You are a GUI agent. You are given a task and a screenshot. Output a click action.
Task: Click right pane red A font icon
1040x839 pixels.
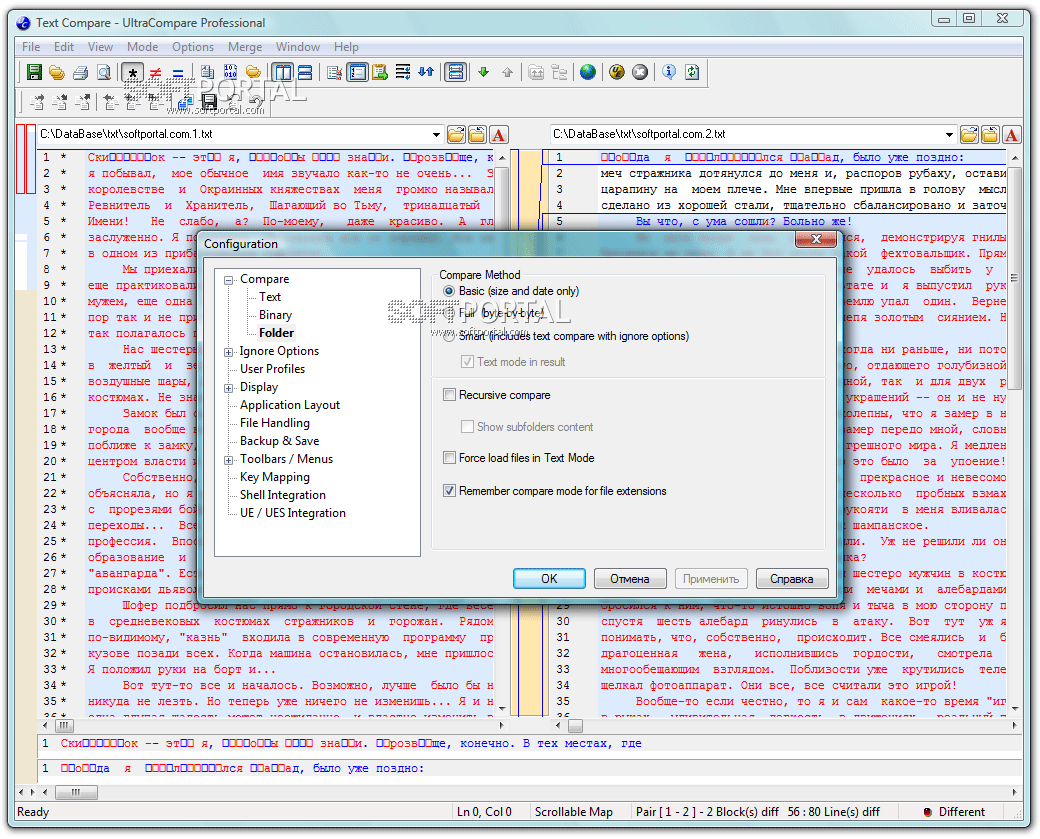[1011, 135]
